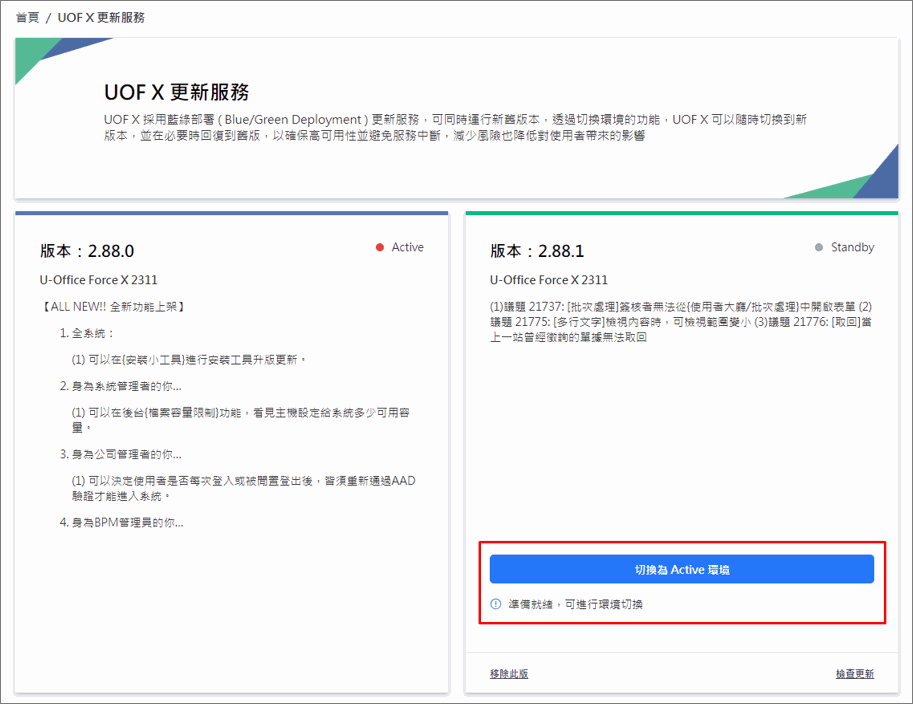Select list item 2. 身為系統管理者的你
The image size is (913, 704).
pos(121,386)
